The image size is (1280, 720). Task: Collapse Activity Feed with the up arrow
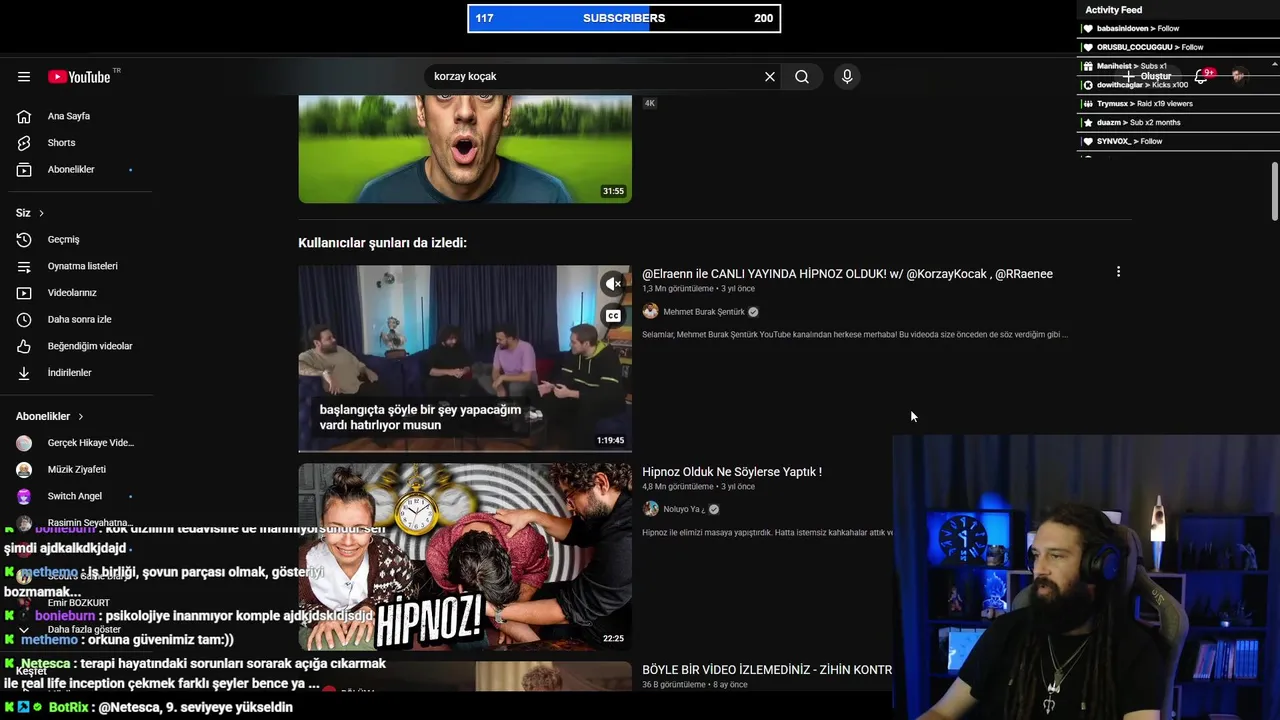pyautogui.click(x=1274, y=65)
